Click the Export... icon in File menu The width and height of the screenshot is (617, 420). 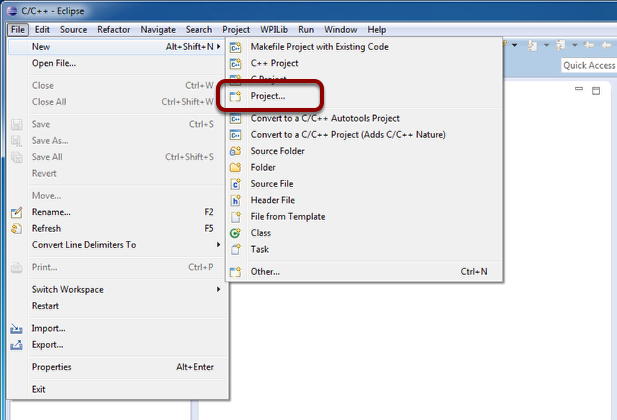coord(17,345)
